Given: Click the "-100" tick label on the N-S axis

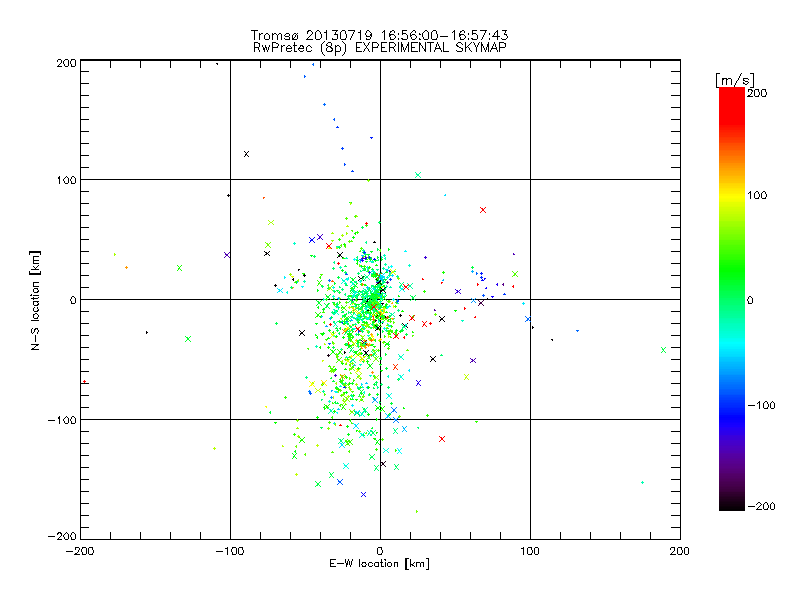Looking at the screenshot, I should tap(62, 420).
